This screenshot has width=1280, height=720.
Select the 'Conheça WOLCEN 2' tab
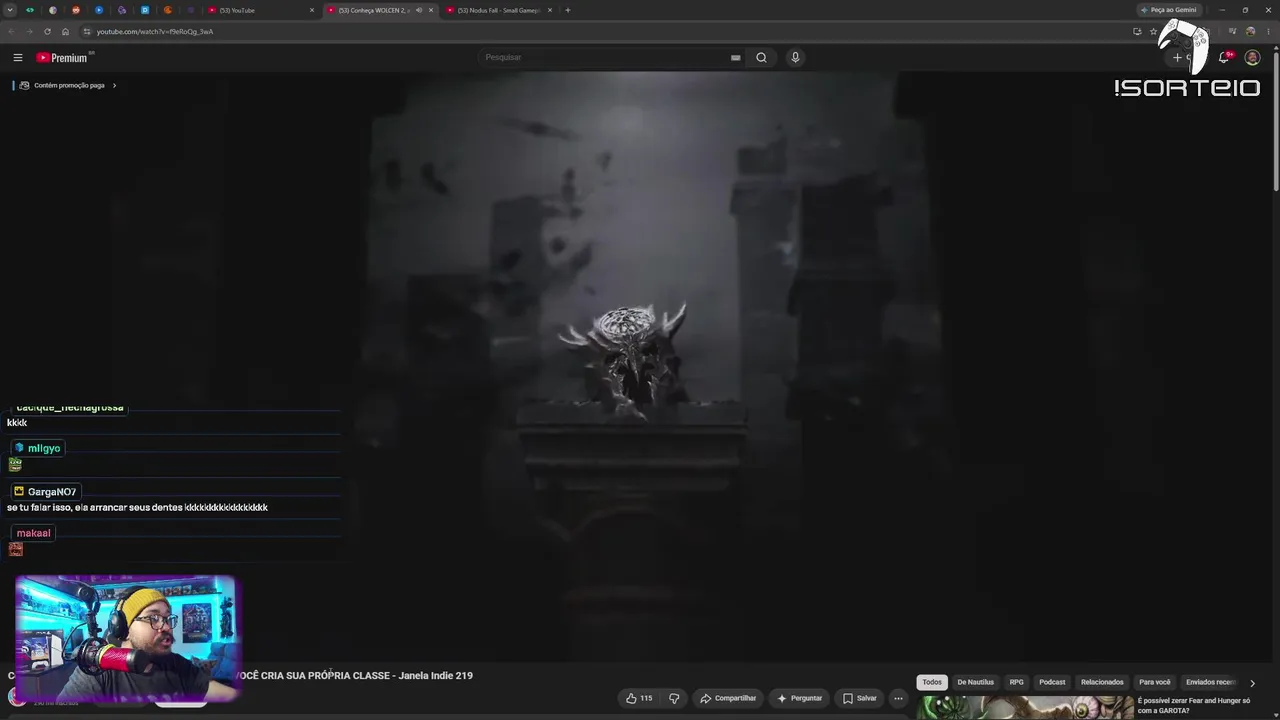point(380,10)
